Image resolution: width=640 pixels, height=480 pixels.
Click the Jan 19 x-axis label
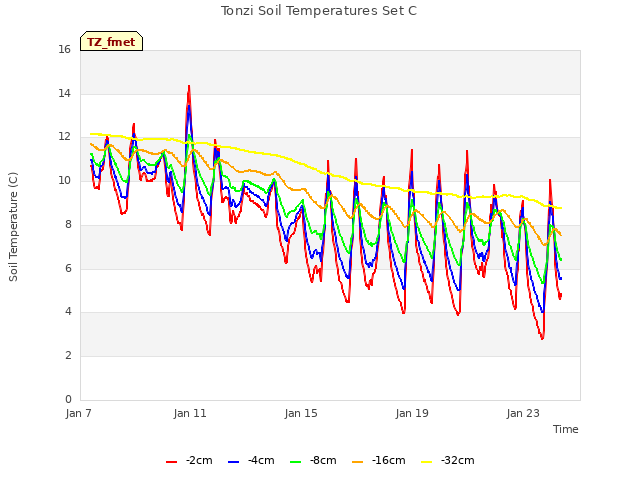412,413
